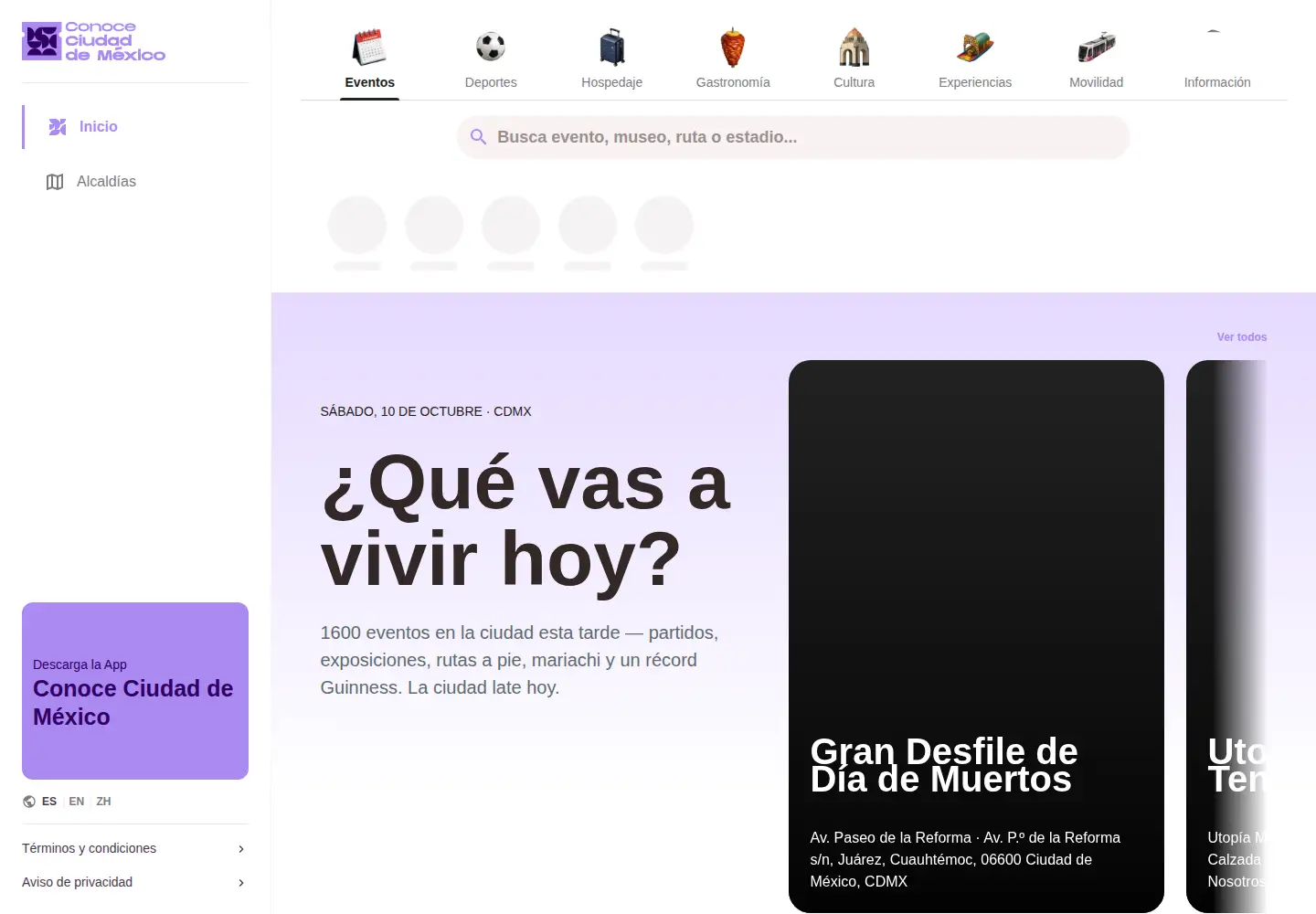The width and height of the screenshot is (1316, 914).
Task: Switch to the Hospedaje tab label
Action: pos(612,82)
